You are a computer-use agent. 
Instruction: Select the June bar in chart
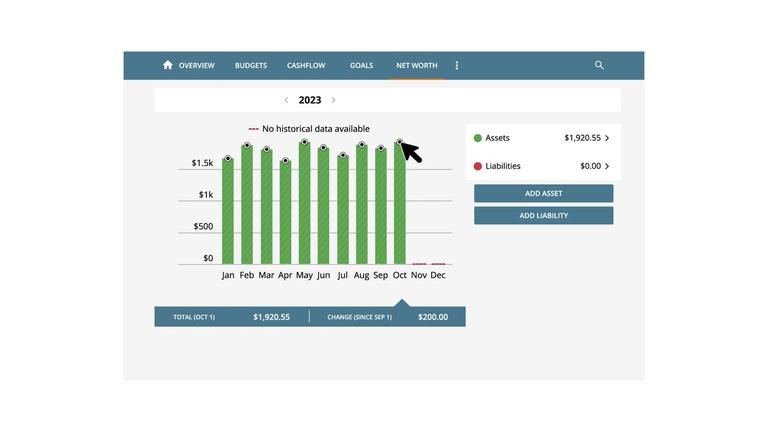pyautogui.click(x=323, y=206)
